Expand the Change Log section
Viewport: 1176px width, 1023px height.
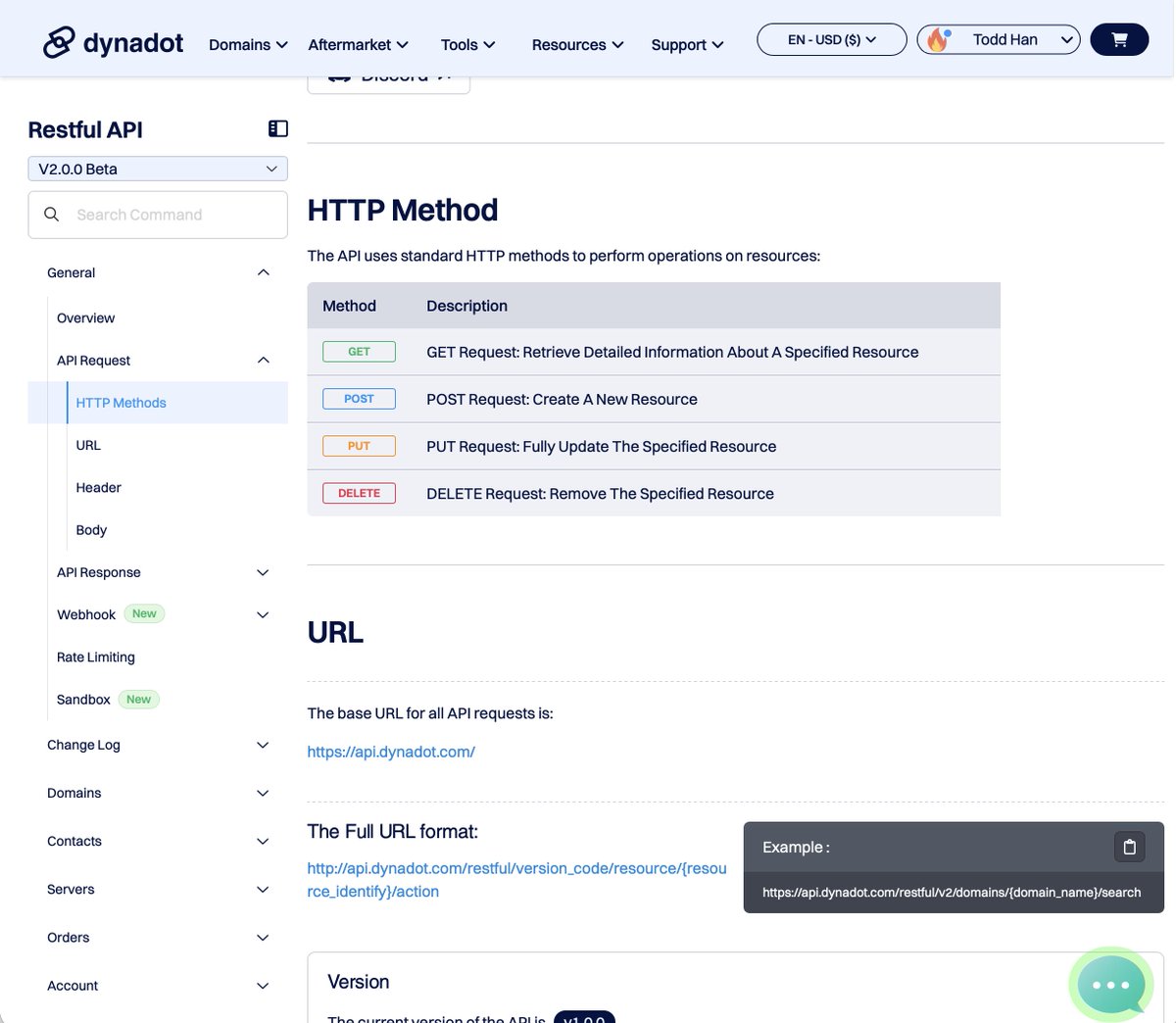pyautogui.click(x=263, y=745)
